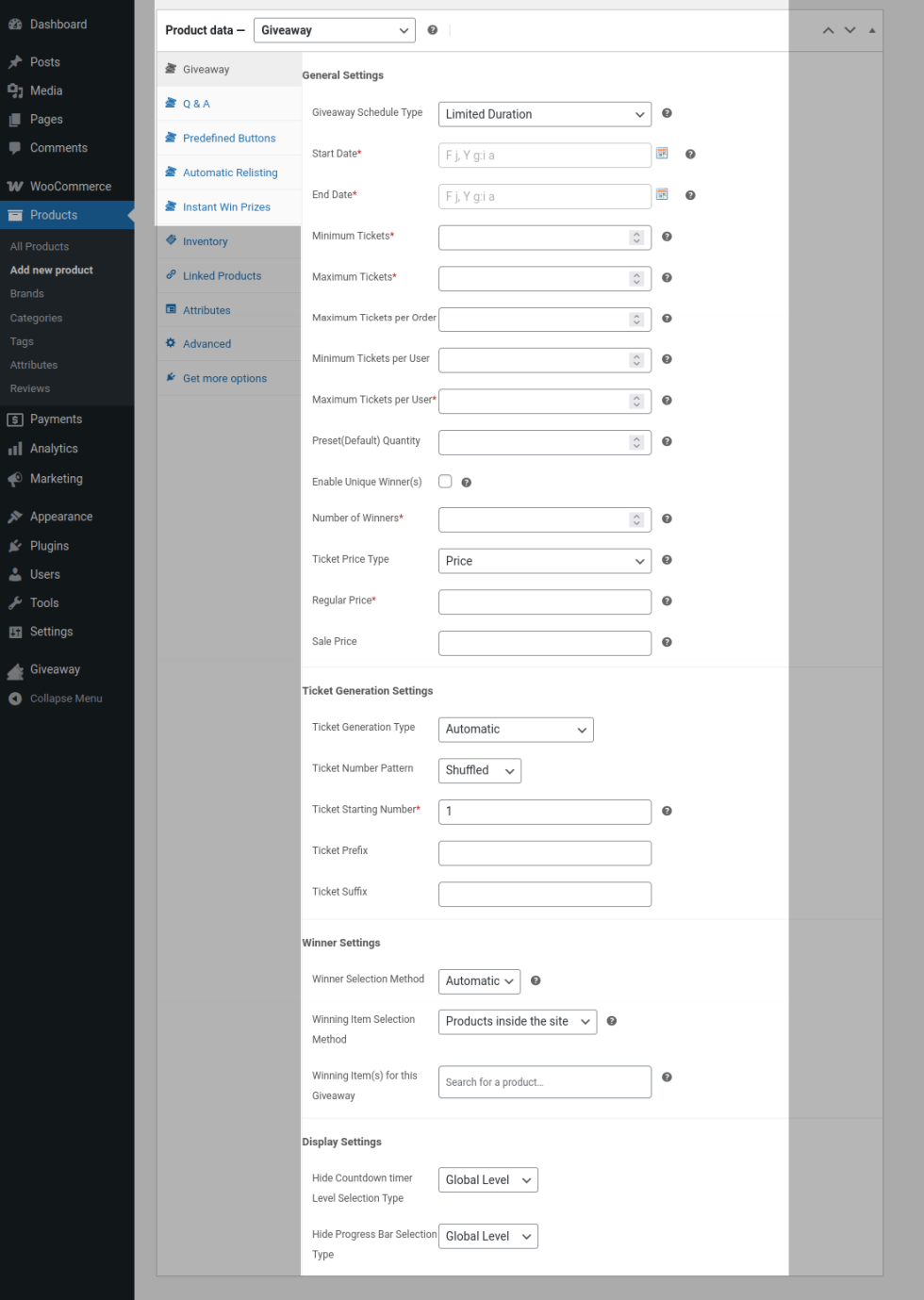Click help icon beside Giveaway Schedule Type
This screenshot has width=924, height=1300.
pos(667,113)
